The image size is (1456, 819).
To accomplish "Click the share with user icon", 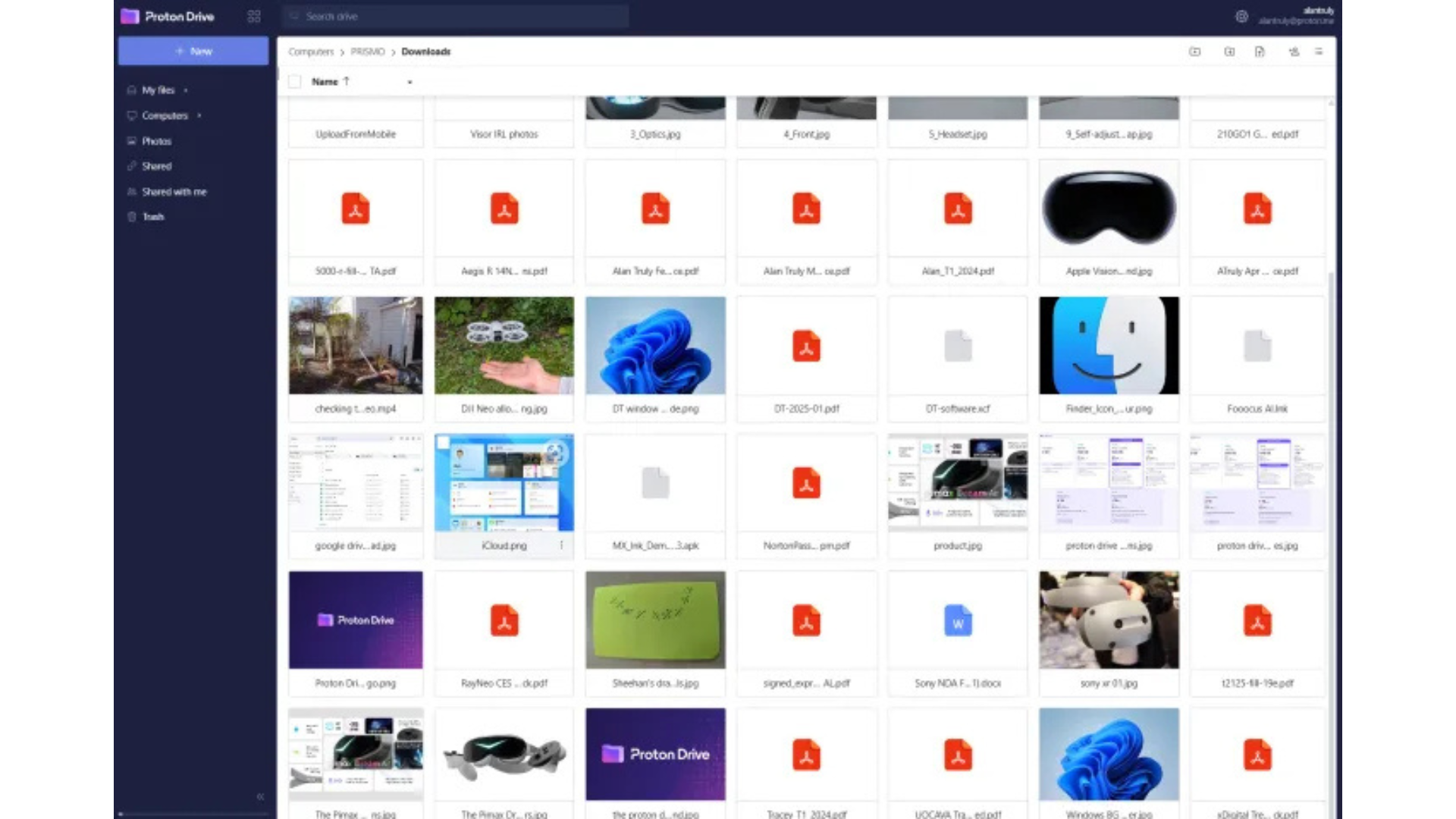I will 1294,52.
